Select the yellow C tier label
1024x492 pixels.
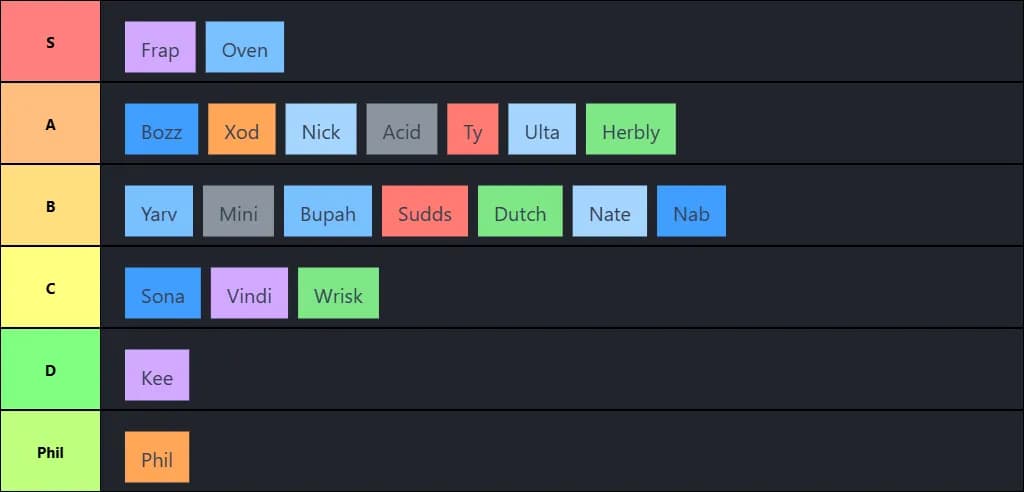tap(50, 288)
